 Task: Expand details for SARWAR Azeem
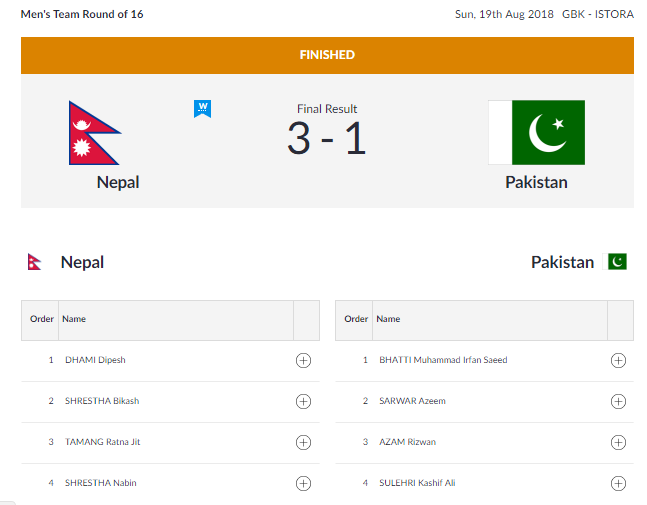tap(618, 401)
